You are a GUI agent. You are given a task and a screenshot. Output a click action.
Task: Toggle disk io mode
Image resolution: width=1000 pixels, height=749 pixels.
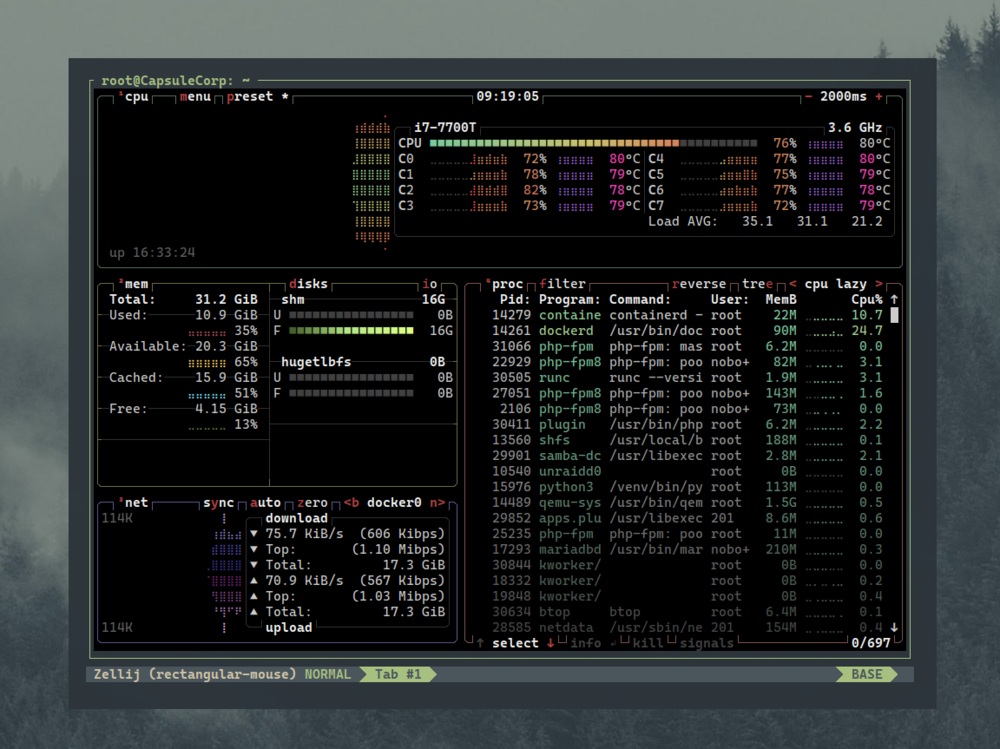pyautogui.click(x=430, y=284)
